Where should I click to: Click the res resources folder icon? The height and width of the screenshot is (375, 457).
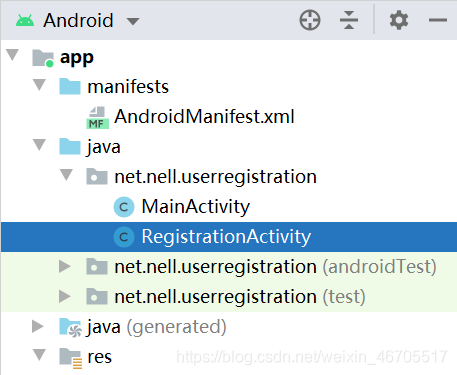pyautogui.click(x=71, y=358)
